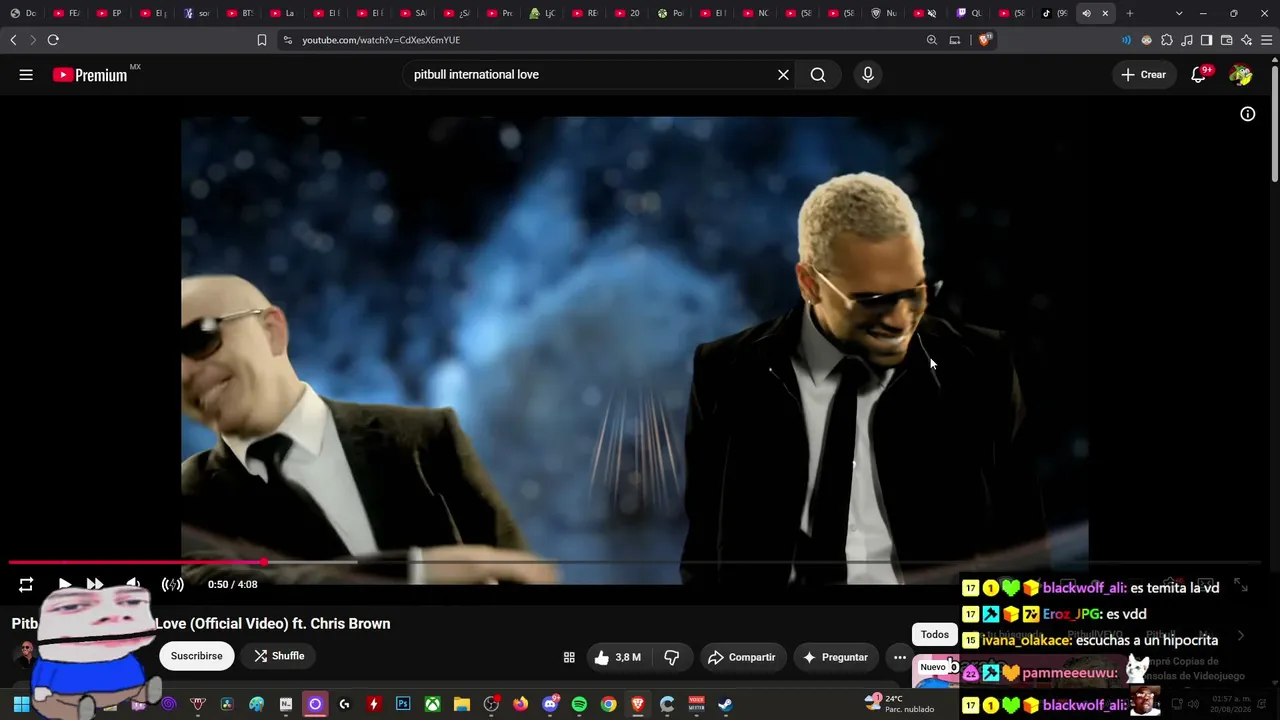The image size is (1280, 720).
Task: Launch Photoshop from the taskbar
Action: (x=403, y=705)
